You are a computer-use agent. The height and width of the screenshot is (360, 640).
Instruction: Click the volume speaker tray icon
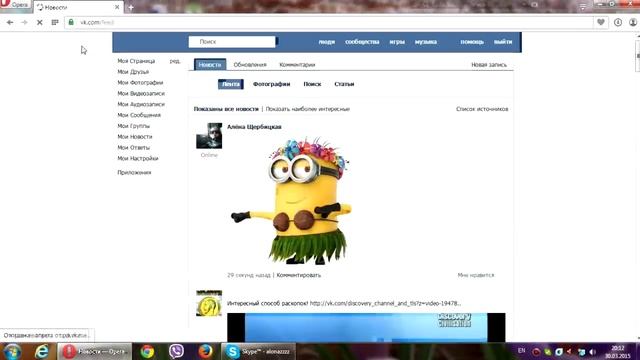(x=593, y=351)
